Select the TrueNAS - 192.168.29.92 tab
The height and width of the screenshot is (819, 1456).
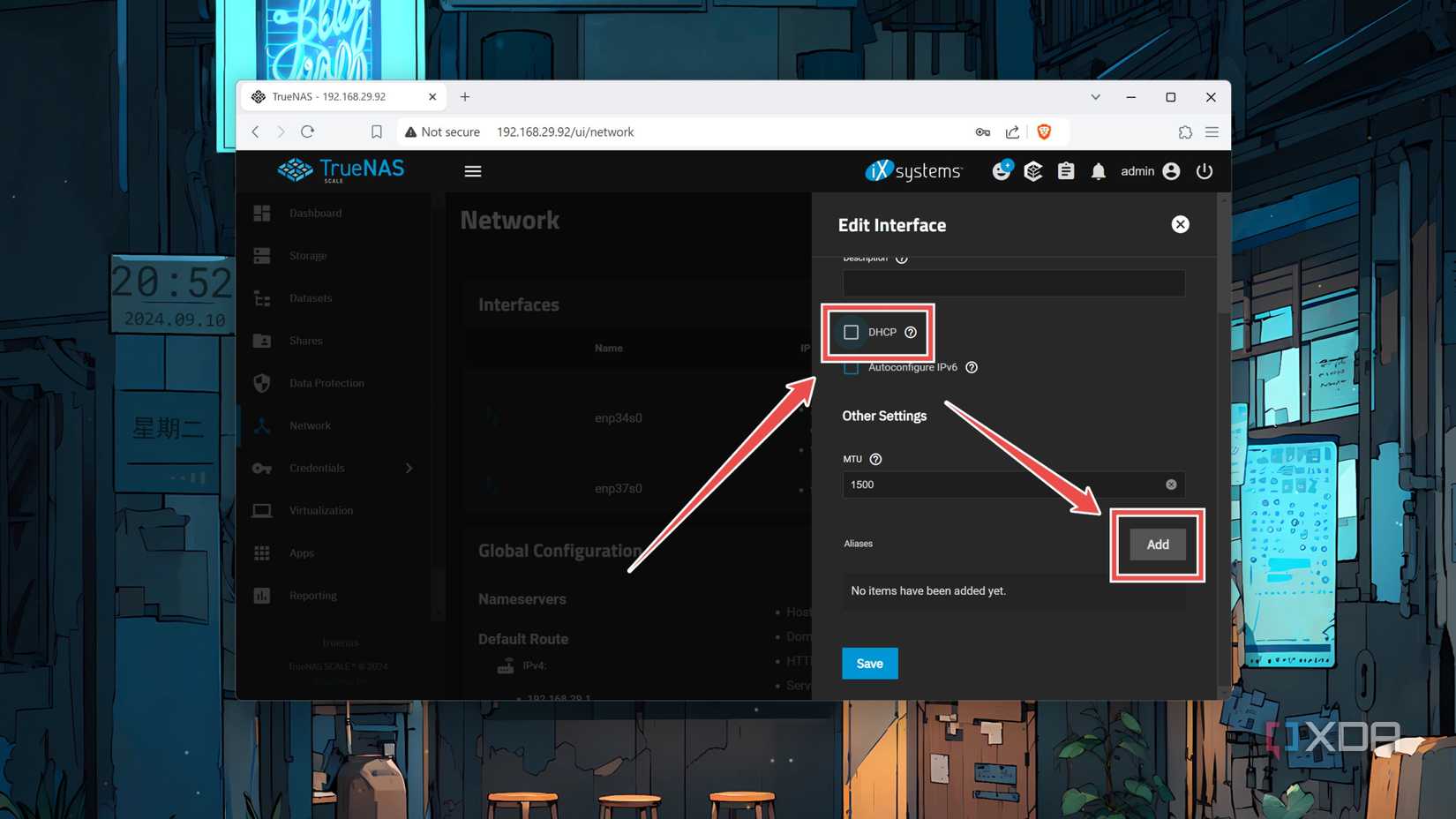(342, 96)
